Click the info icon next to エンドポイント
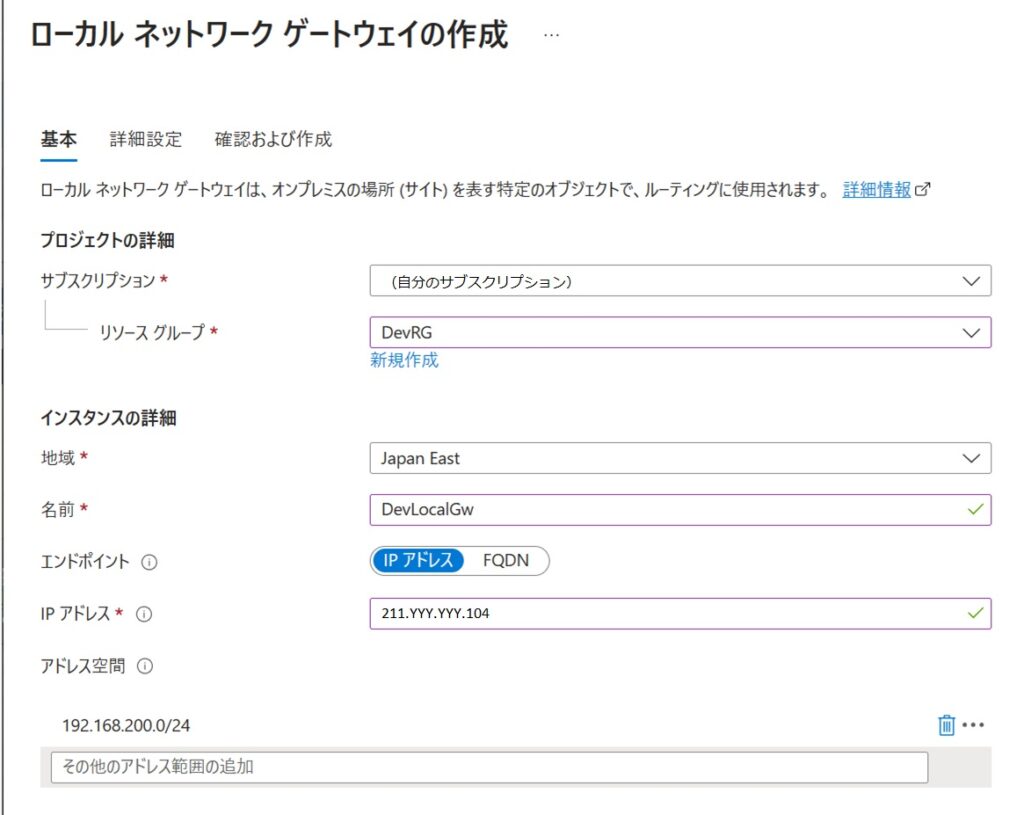This screenshot has width=1024, height=815. click(x=150, y=562)
